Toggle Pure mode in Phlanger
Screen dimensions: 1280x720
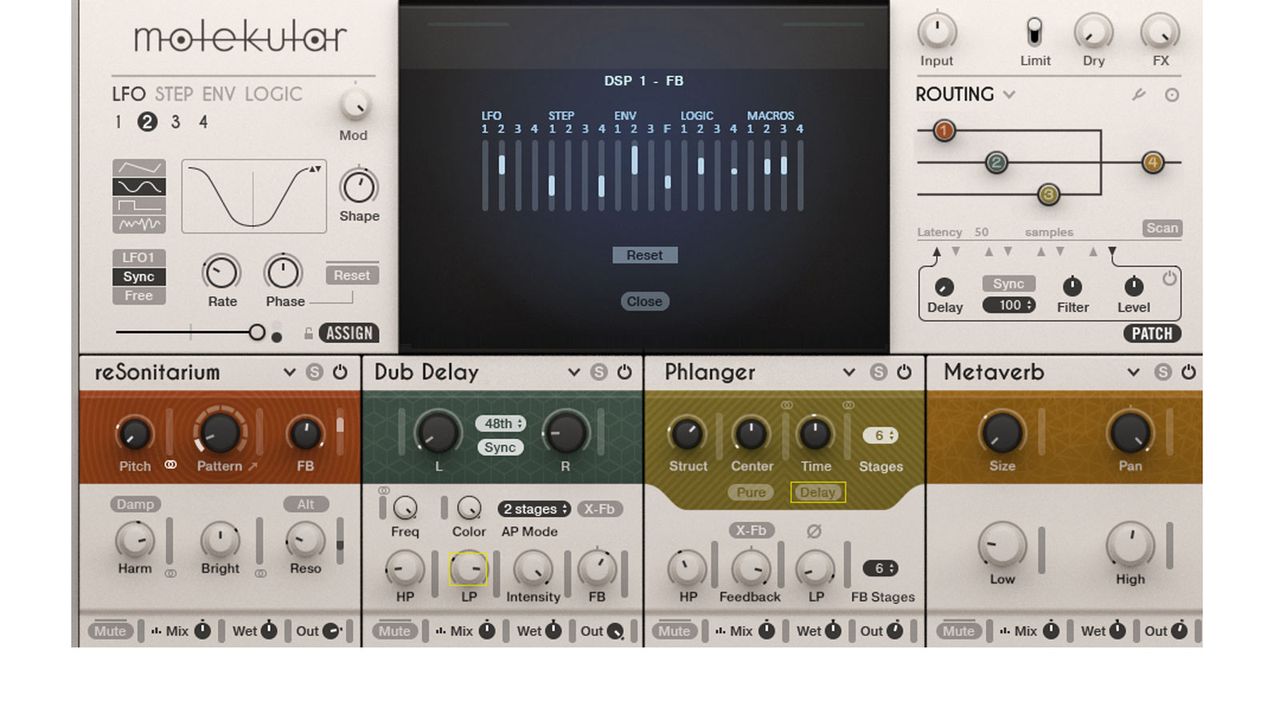pyautogui.click(x=751, y=492)
